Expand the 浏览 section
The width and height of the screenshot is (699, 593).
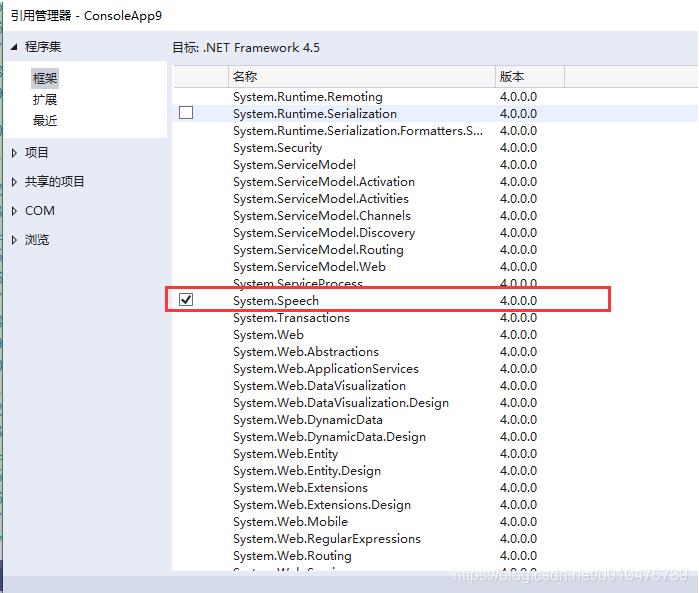coord(14,240)
